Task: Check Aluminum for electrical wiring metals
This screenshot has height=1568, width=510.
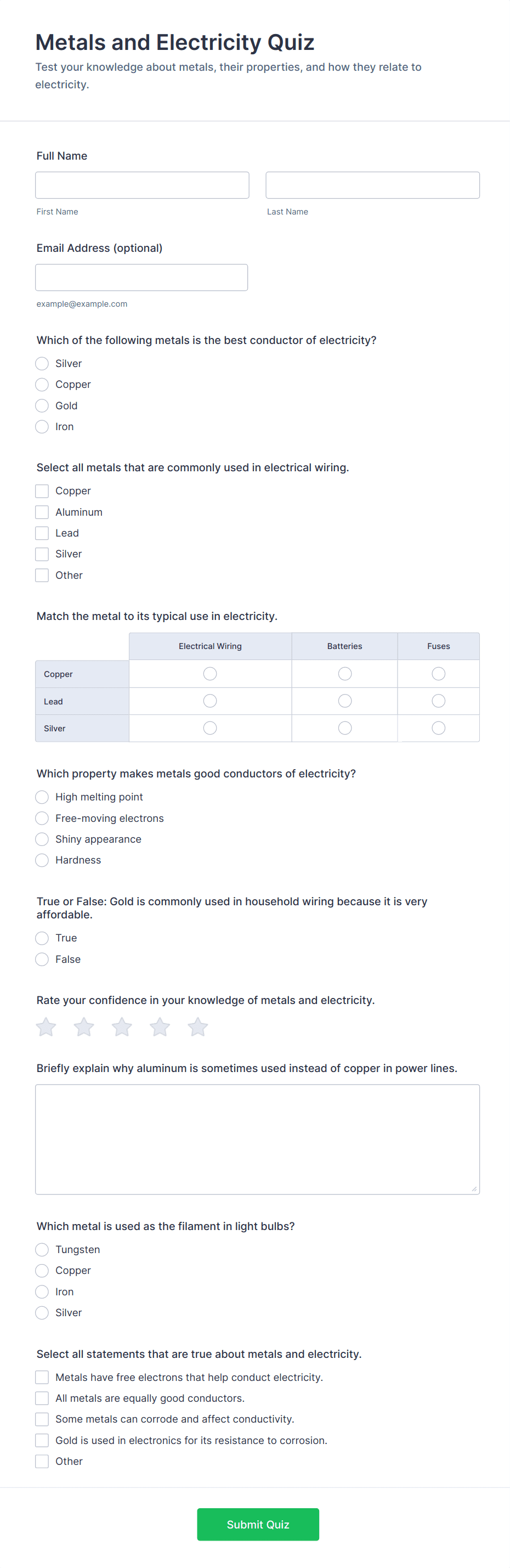Action: (x=42, y=512)
